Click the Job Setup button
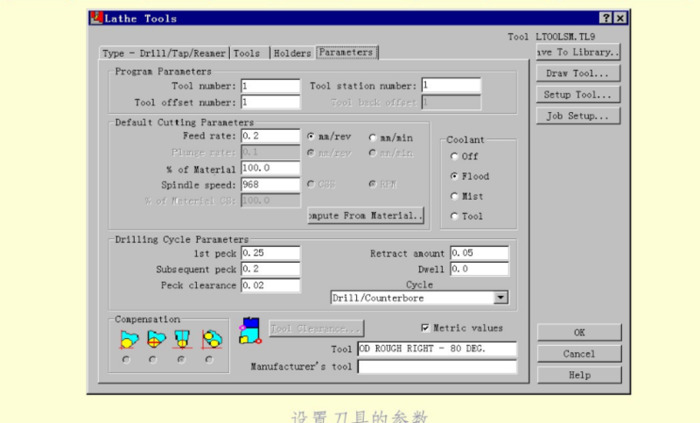 577,116
